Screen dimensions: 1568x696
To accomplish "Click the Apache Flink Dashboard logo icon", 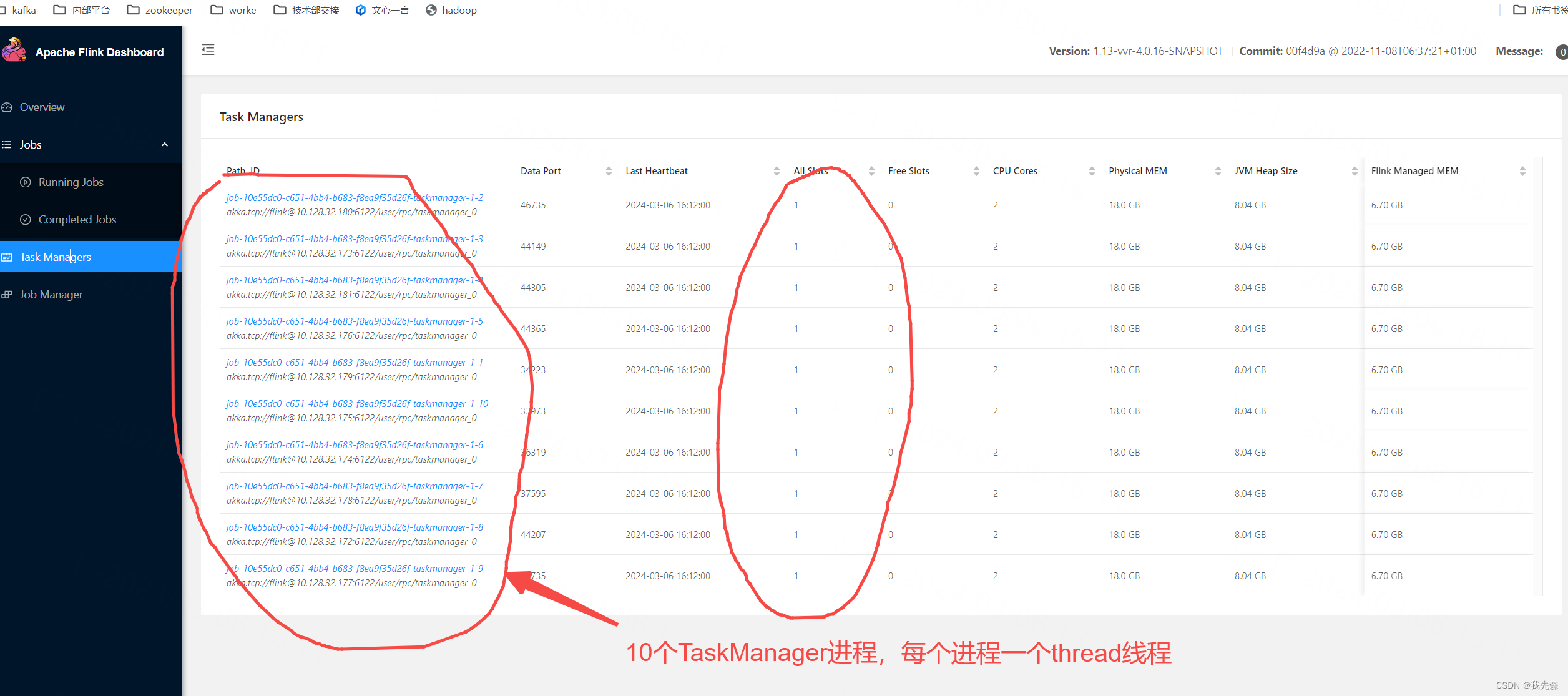I will 15,51.
